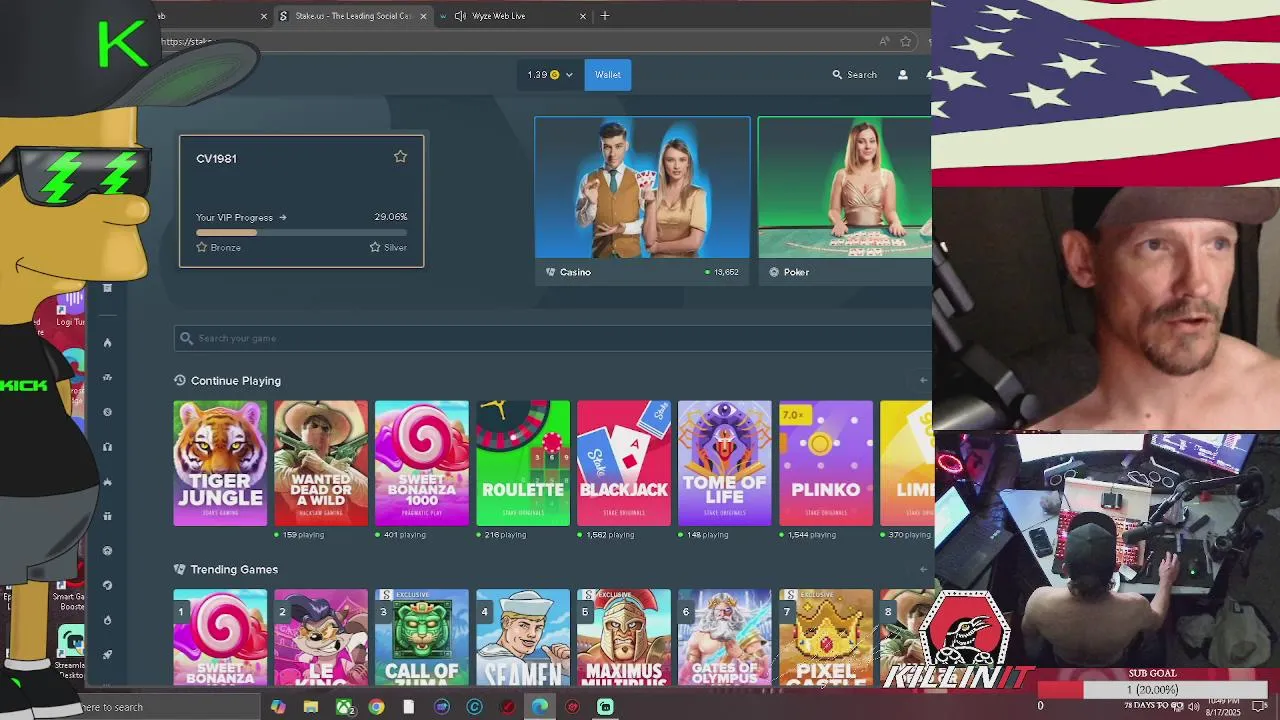Open trending game Maximus Multiplus
This screenshot has height=720, width=1280.
click(x=624, y=638)
